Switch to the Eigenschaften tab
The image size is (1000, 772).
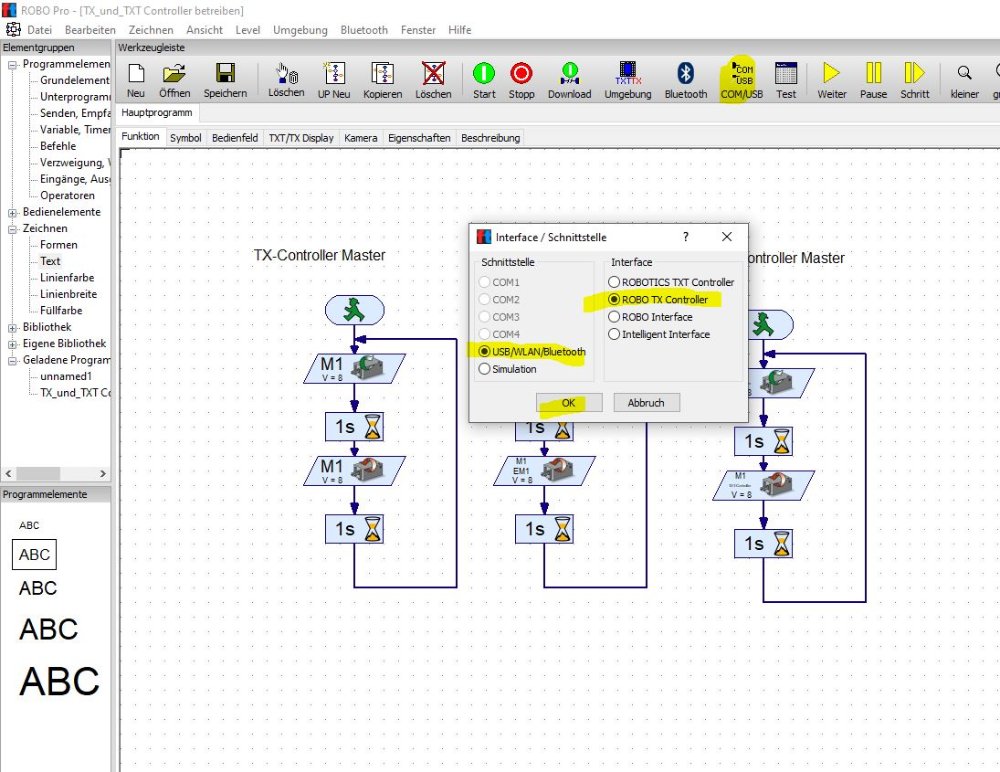pos(419,138)
